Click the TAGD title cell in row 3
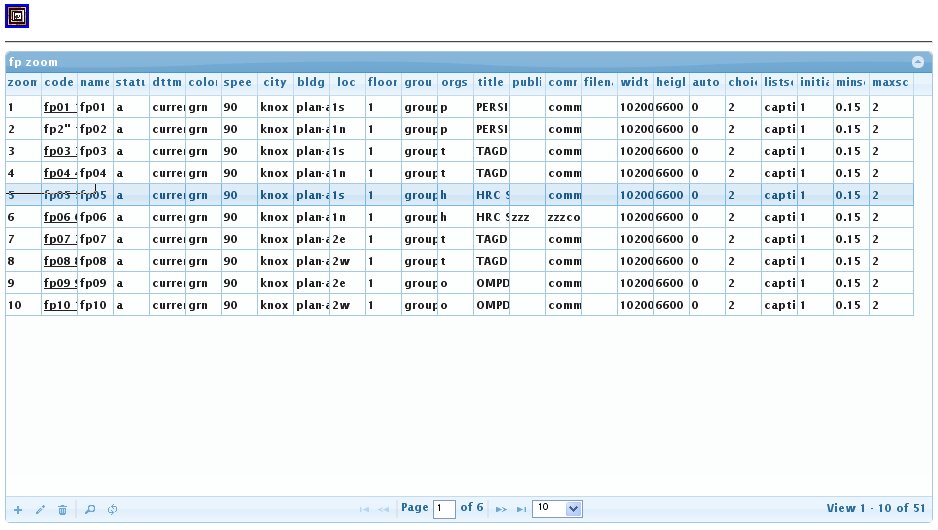Screen dimensions: 938x530 pos(491,151)
